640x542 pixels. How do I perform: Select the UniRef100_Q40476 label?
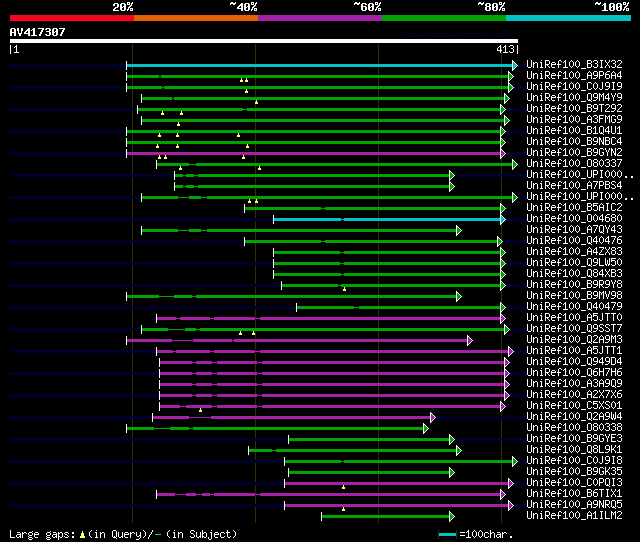tap(574, 241)
